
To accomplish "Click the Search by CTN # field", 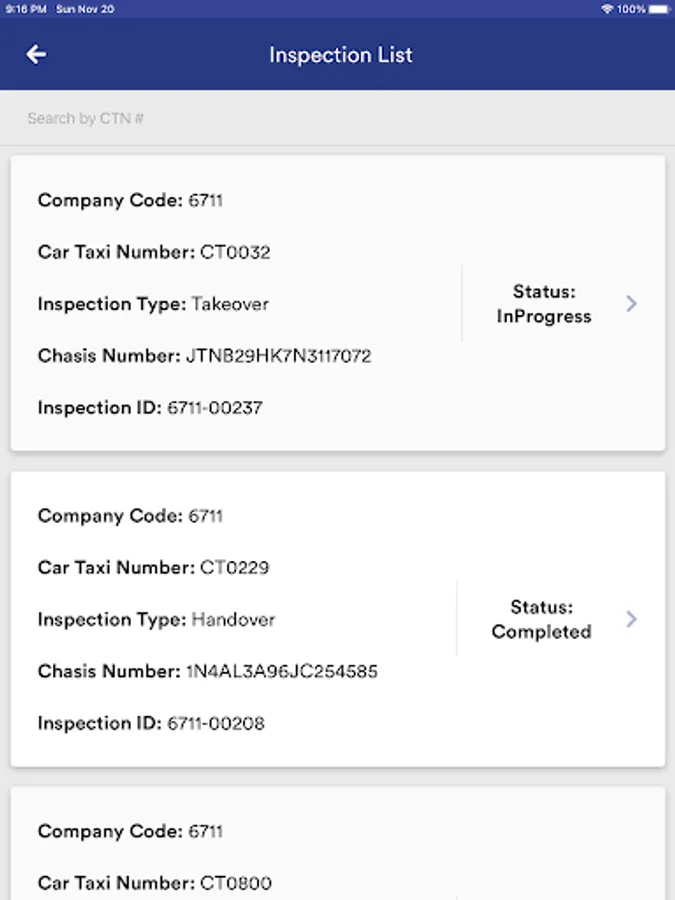I will 337,118.
